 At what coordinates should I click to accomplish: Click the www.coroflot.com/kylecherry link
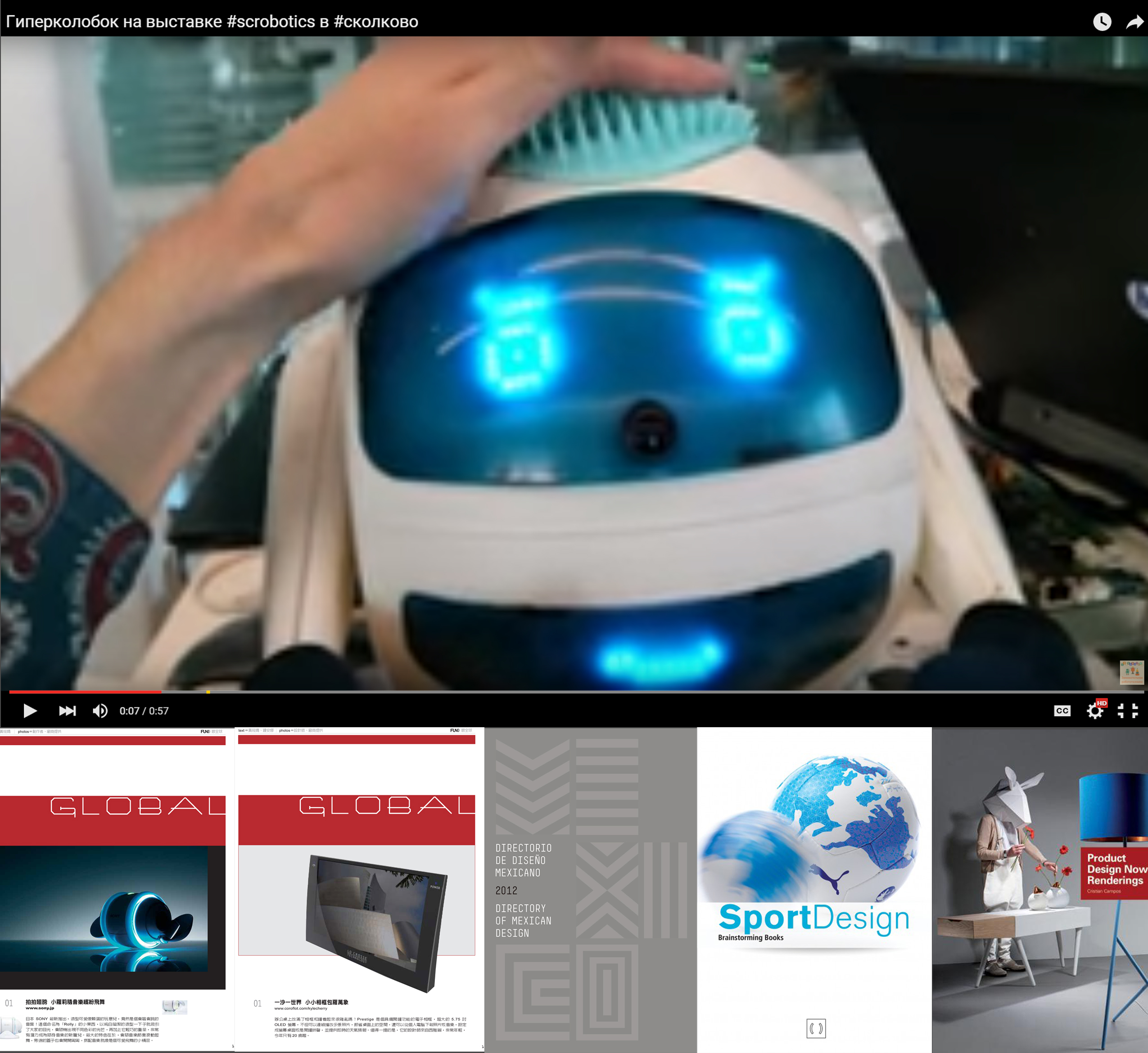pyautogui.click(x=300, y=1008)
